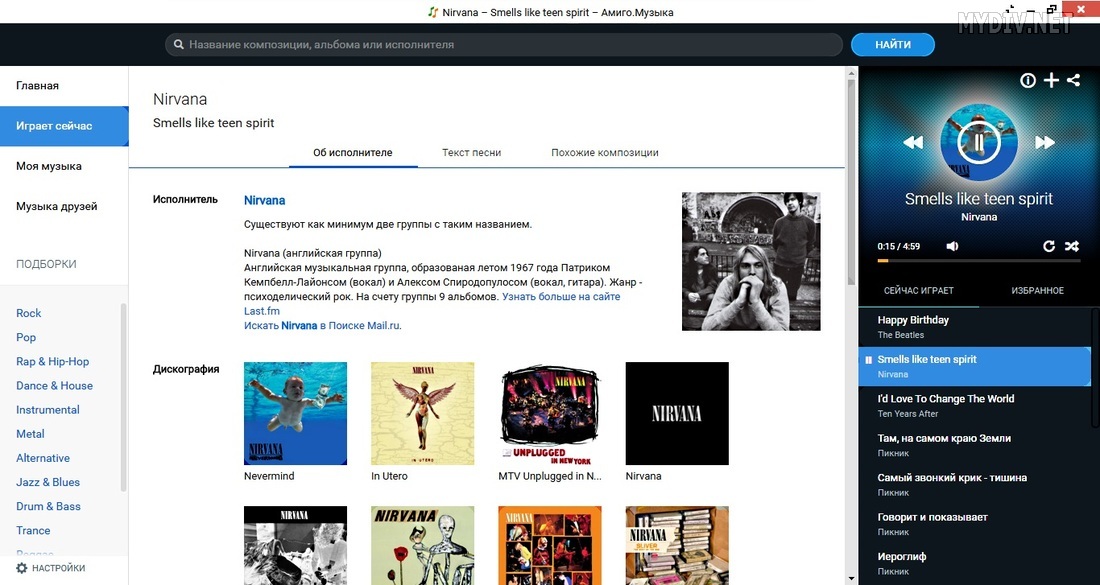Image resolution: width=1100 pixels, height=585 pixels.
Task: Pause the playing song
Action: [979, 142]
